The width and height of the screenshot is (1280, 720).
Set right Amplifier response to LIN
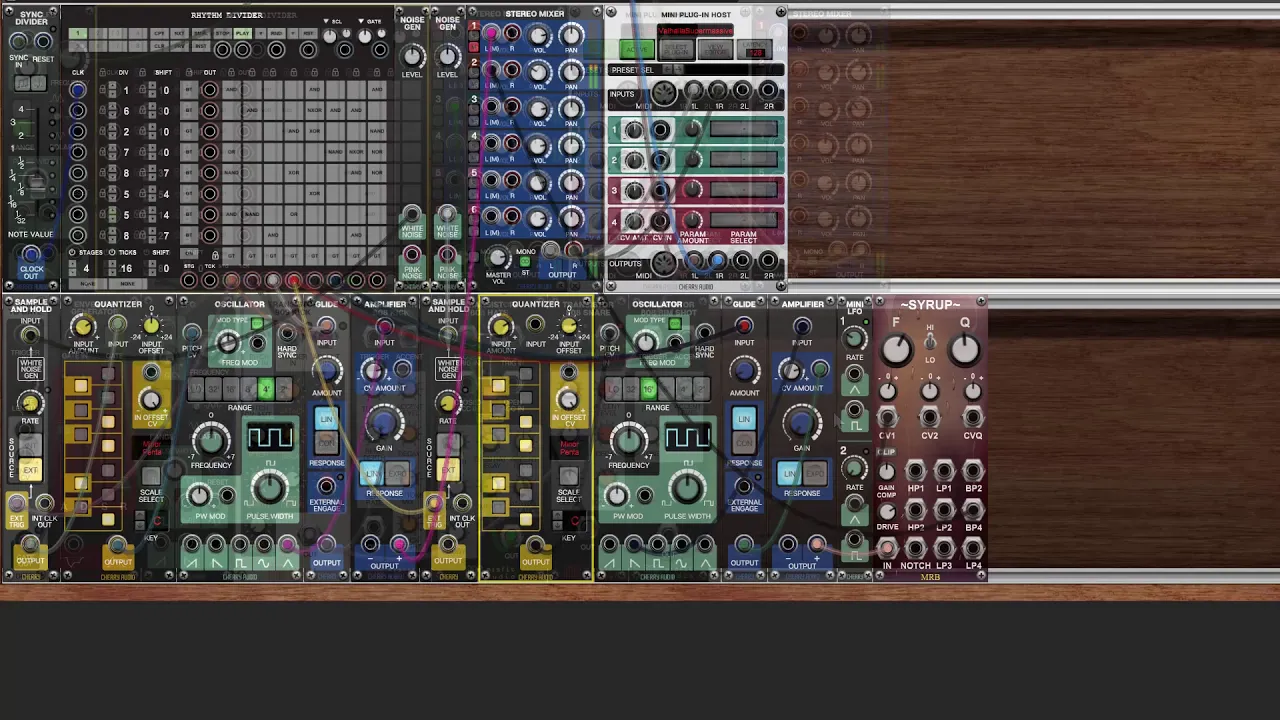pyautogui.click(x=791, y=473)
